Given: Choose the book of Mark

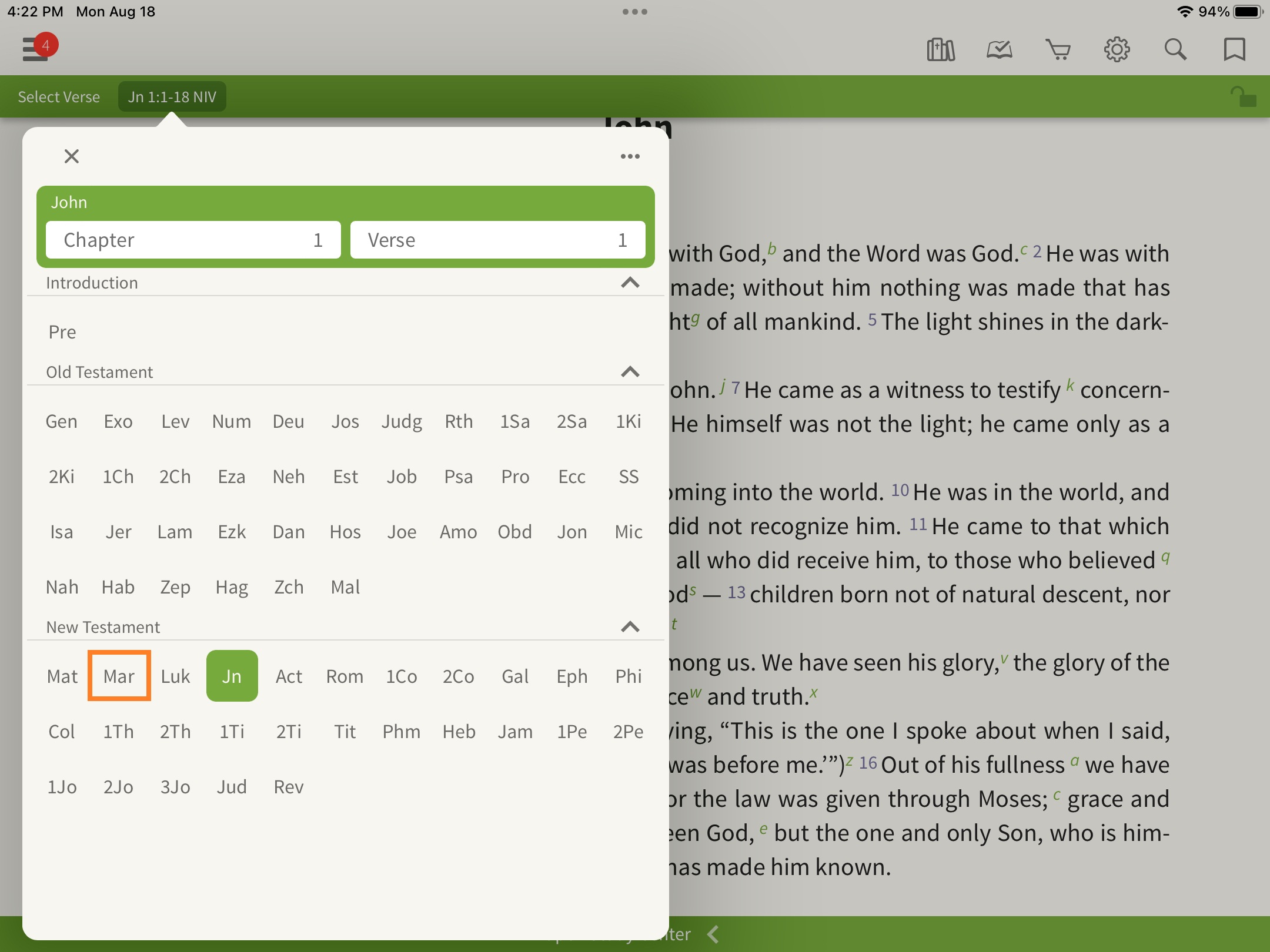Looking at the screenshot, I should coord(119,676).
